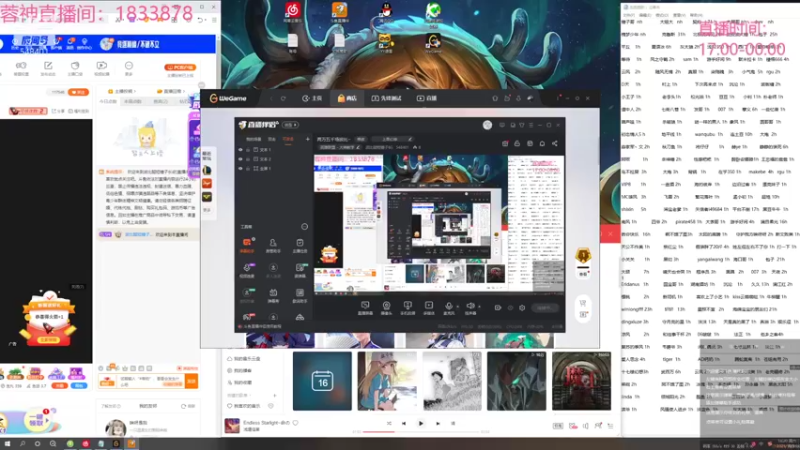
Task: Click the music player progress bar
Action: coord(421,432)
